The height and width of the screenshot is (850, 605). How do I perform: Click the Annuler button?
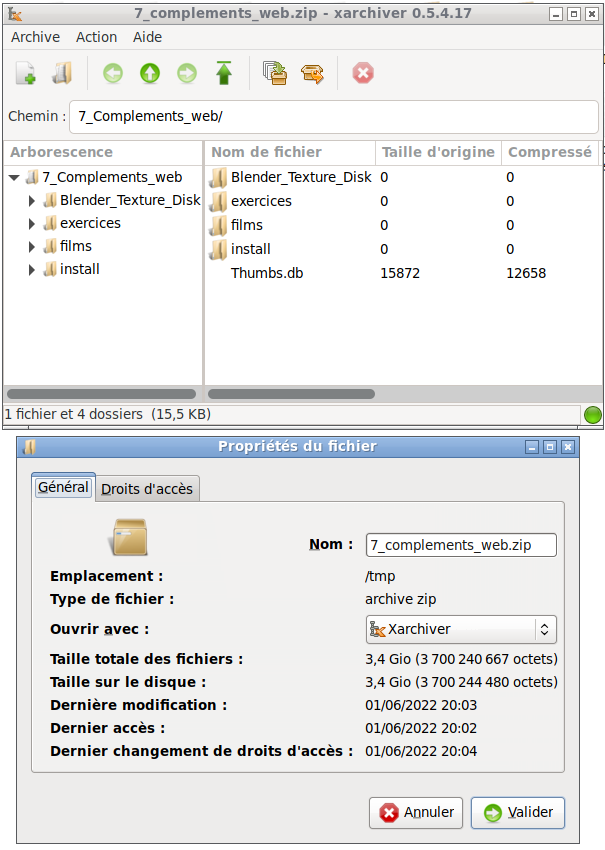tap(416, 812)
